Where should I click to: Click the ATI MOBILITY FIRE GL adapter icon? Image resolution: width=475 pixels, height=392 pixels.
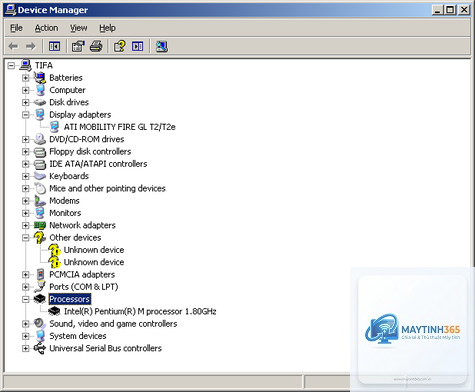pos(54,127)
